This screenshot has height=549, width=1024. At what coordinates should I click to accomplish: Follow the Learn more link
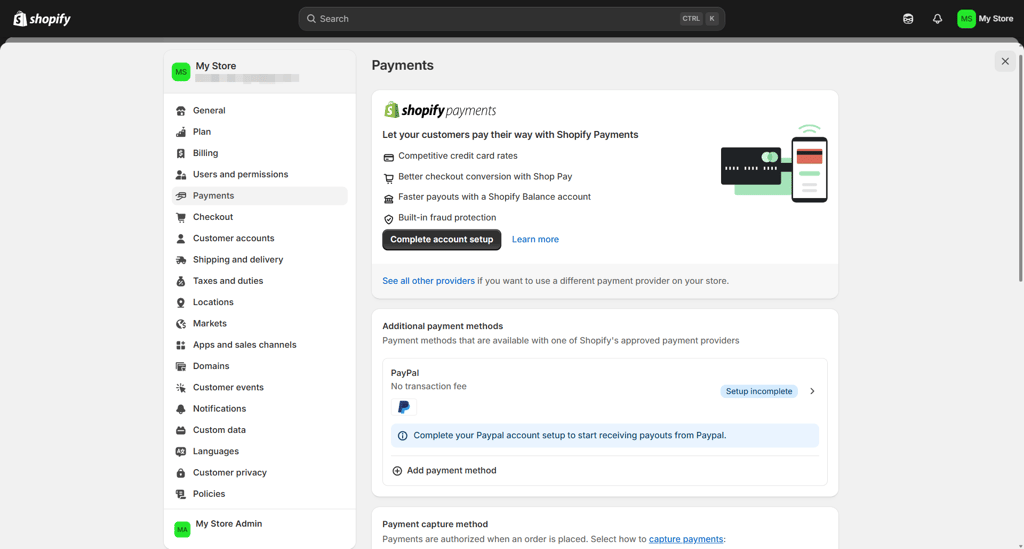[x=535, y=240]
